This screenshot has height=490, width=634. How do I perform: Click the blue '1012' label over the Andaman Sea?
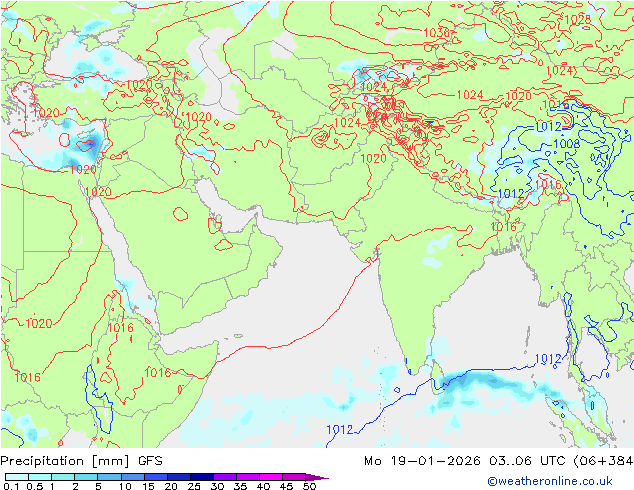[548, 359]
